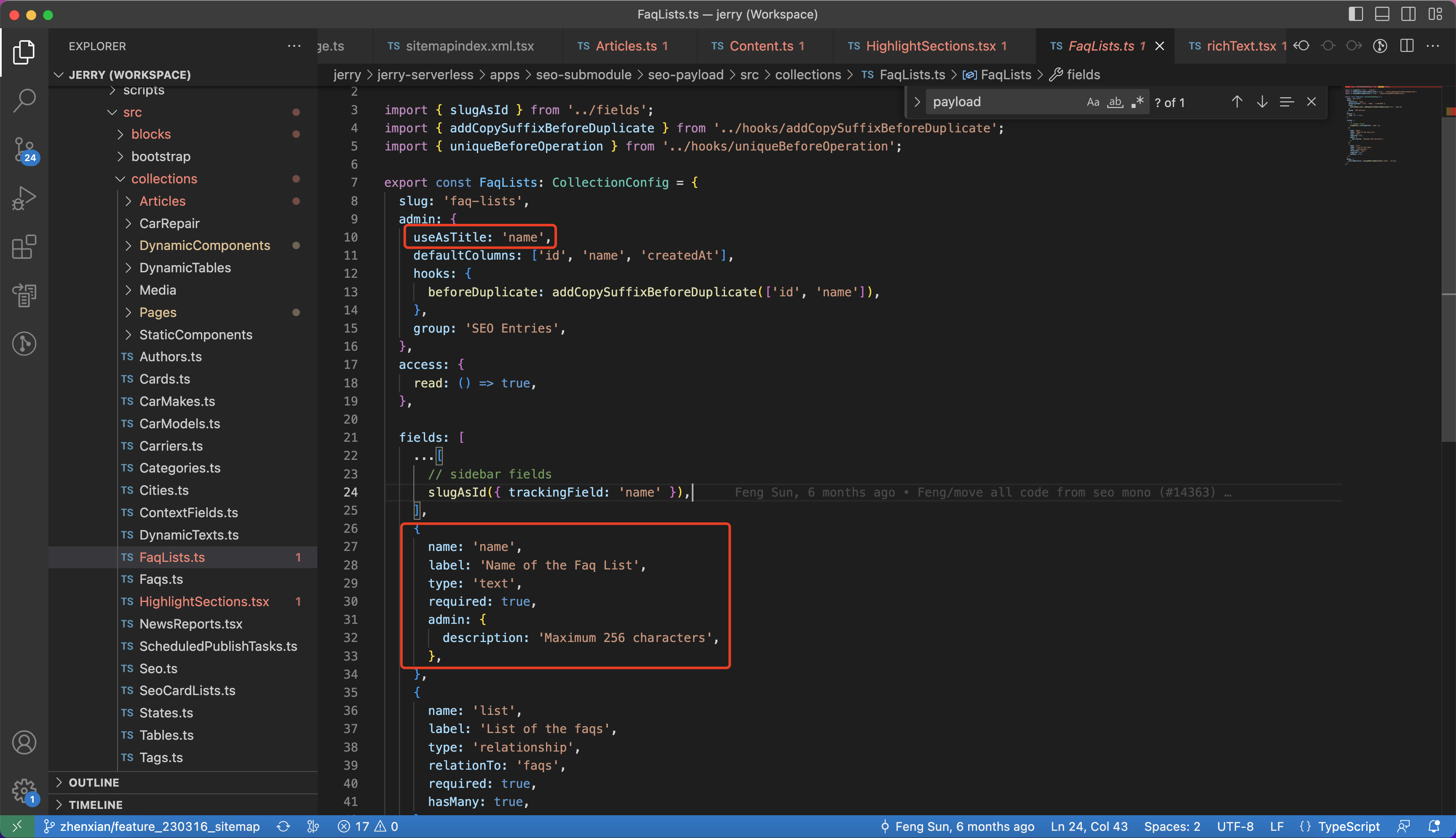
Task: Open the Extensions panel
Action: pyautogui.click(x=24, y=246)
